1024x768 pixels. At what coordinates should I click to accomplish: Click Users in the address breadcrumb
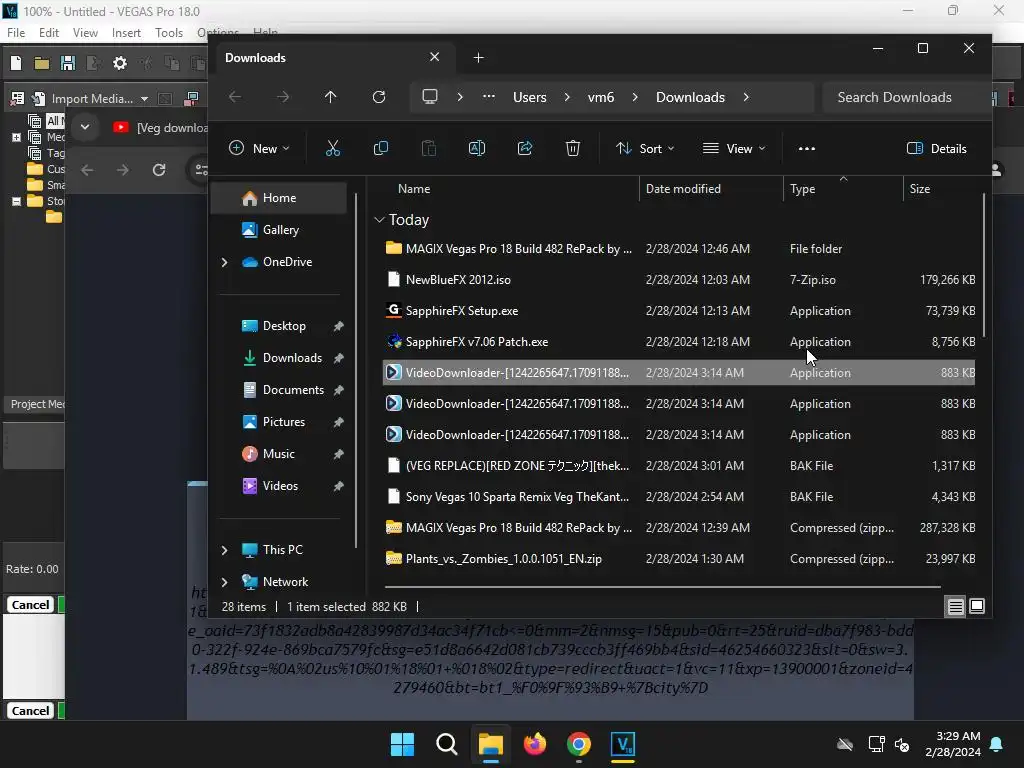[x=530, y=97]
